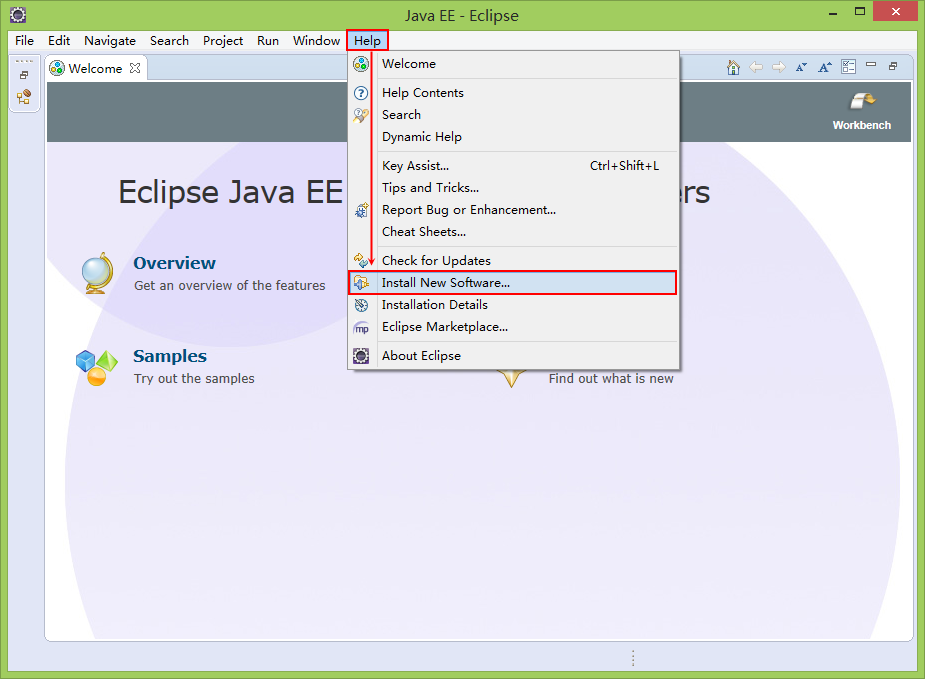Click the hierarchy icon in left trim bar
925x679 pixels.
pos(24,97)
